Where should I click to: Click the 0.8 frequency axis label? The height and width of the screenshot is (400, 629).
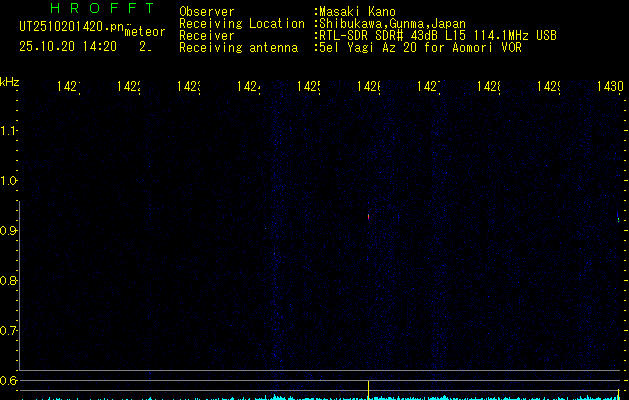(8, 280)
